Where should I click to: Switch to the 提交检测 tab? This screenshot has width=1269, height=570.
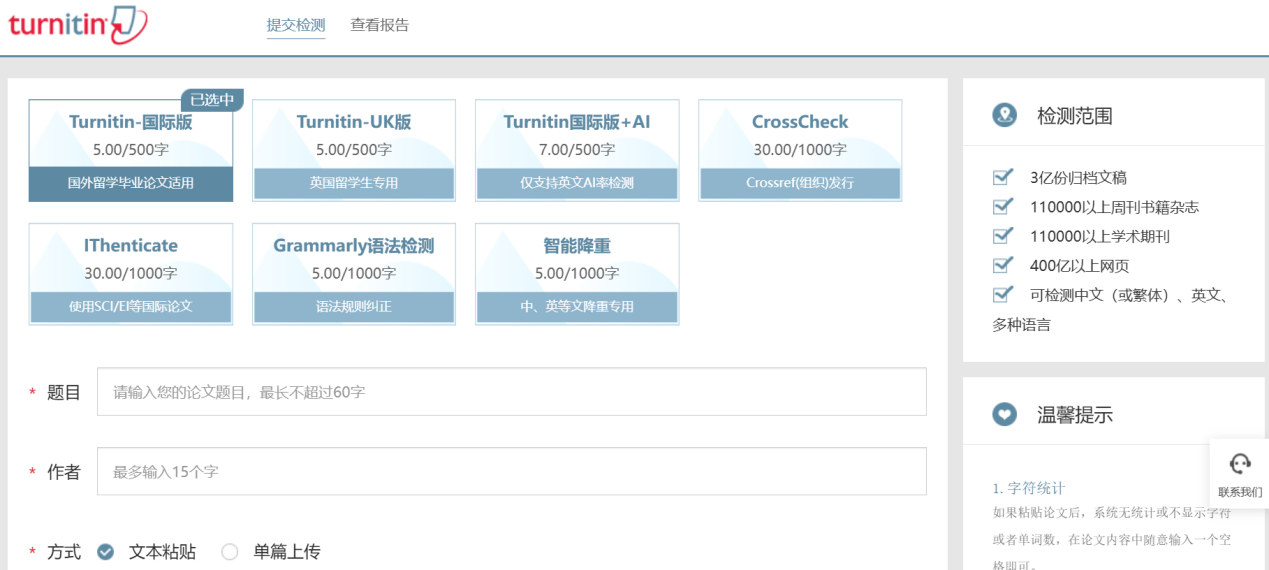[x=296, y=25]
